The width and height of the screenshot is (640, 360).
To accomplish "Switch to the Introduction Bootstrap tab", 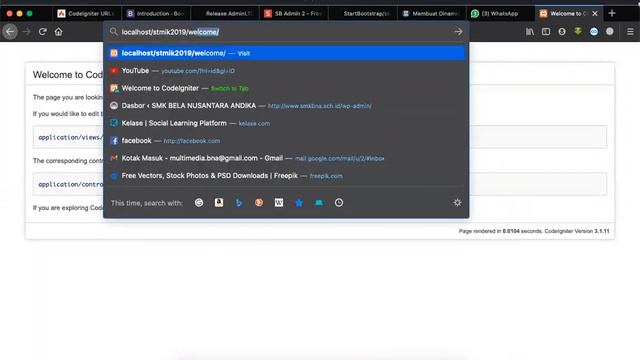I will click(x=156, y=13).
